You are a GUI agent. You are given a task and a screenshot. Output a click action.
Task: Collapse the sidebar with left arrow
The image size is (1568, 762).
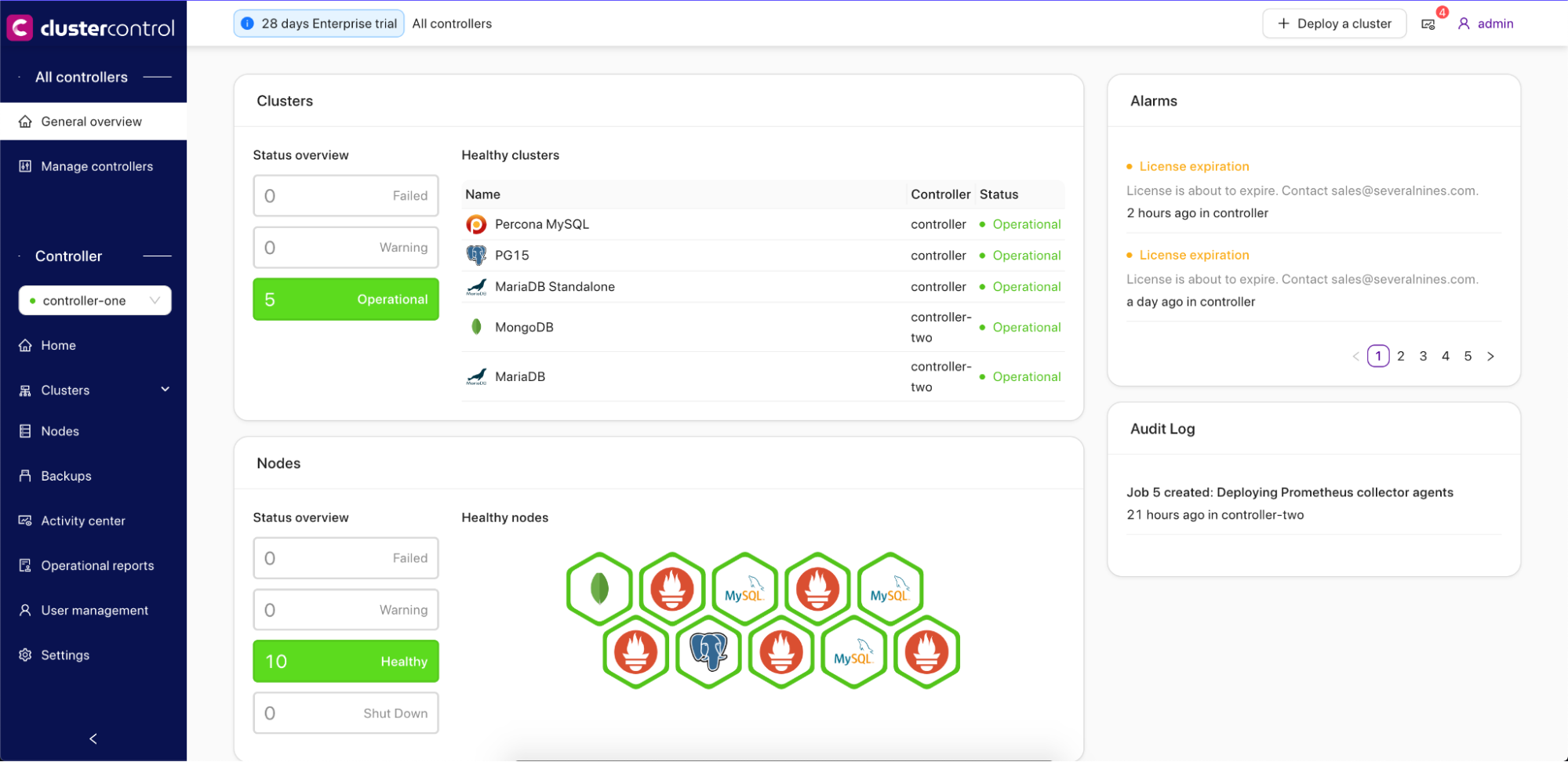pos(93,738)
